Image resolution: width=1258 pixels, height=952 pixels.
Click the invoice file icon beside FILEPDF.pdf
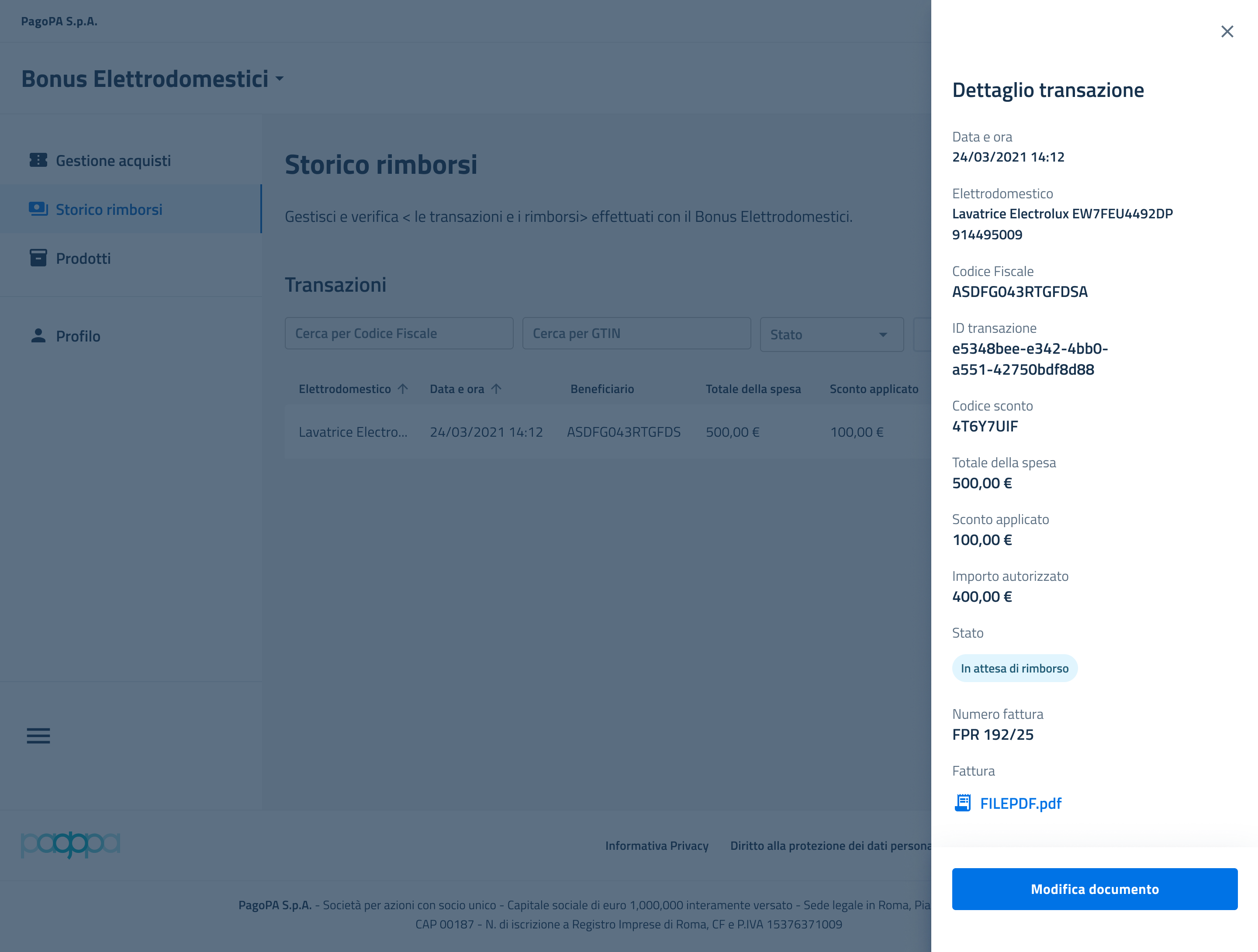coord(962,803)
